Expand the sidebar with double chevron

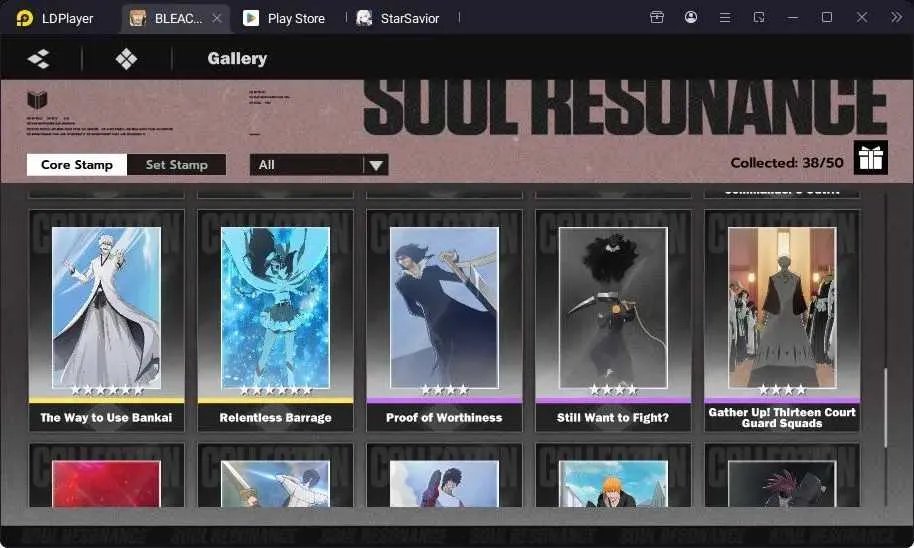pyautogui.click(x=896, y=17)
